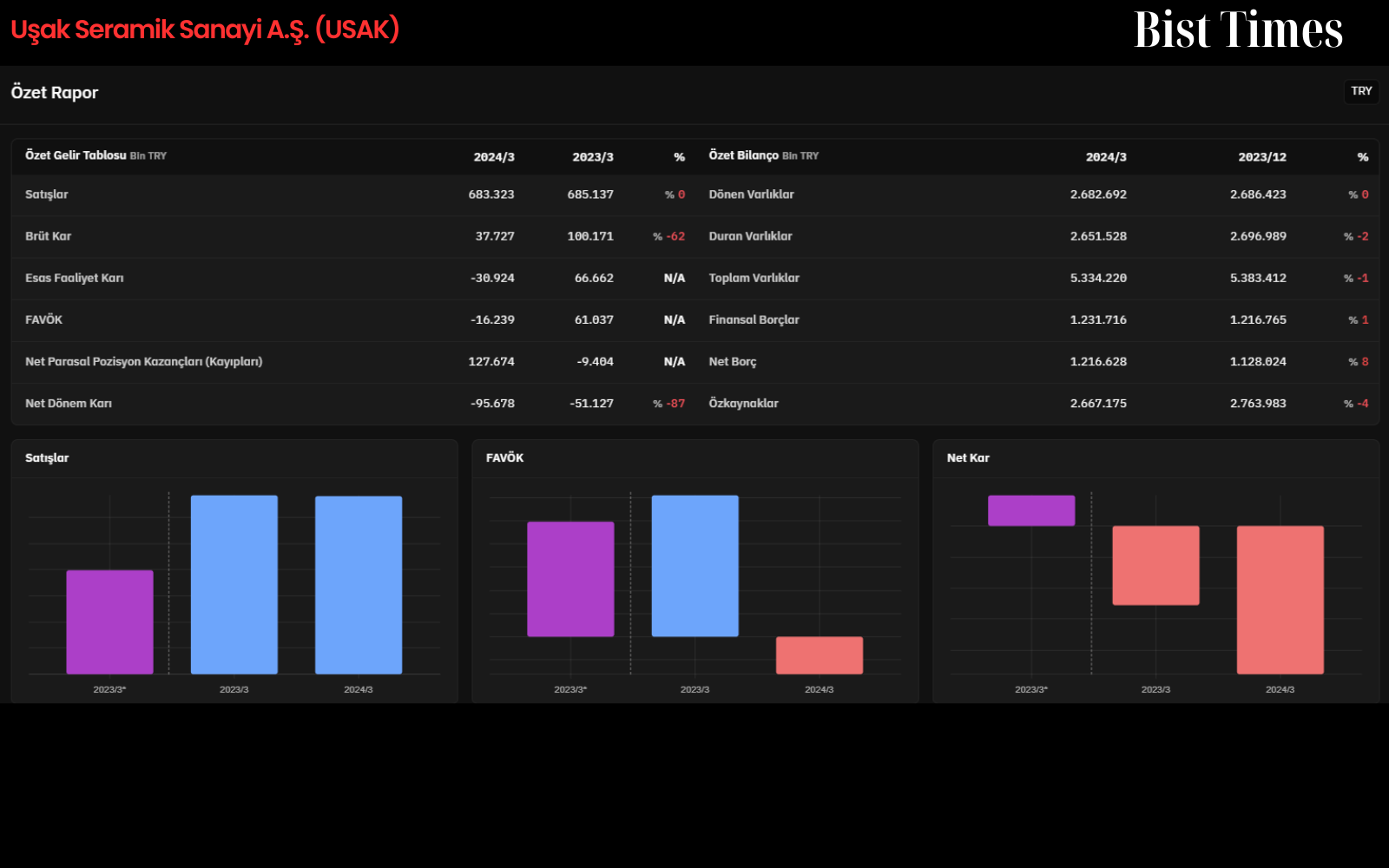The image size is (1389, 868).
Task: Click Net Borç row label
Action: tap(733, 361)
